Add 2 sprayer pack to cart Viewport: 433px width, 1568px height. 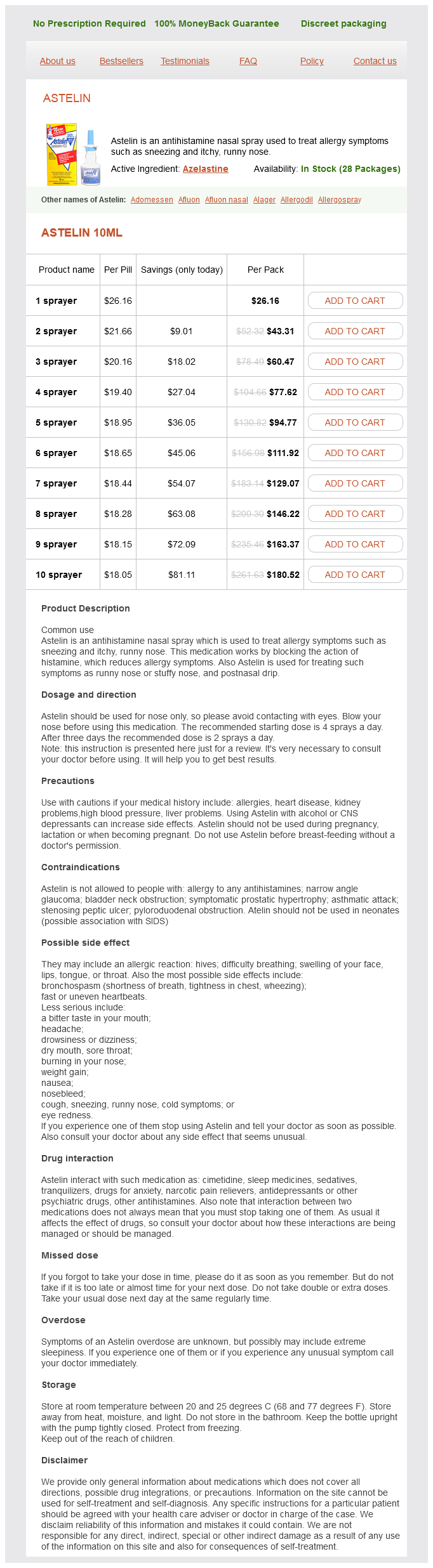[355, 331]
